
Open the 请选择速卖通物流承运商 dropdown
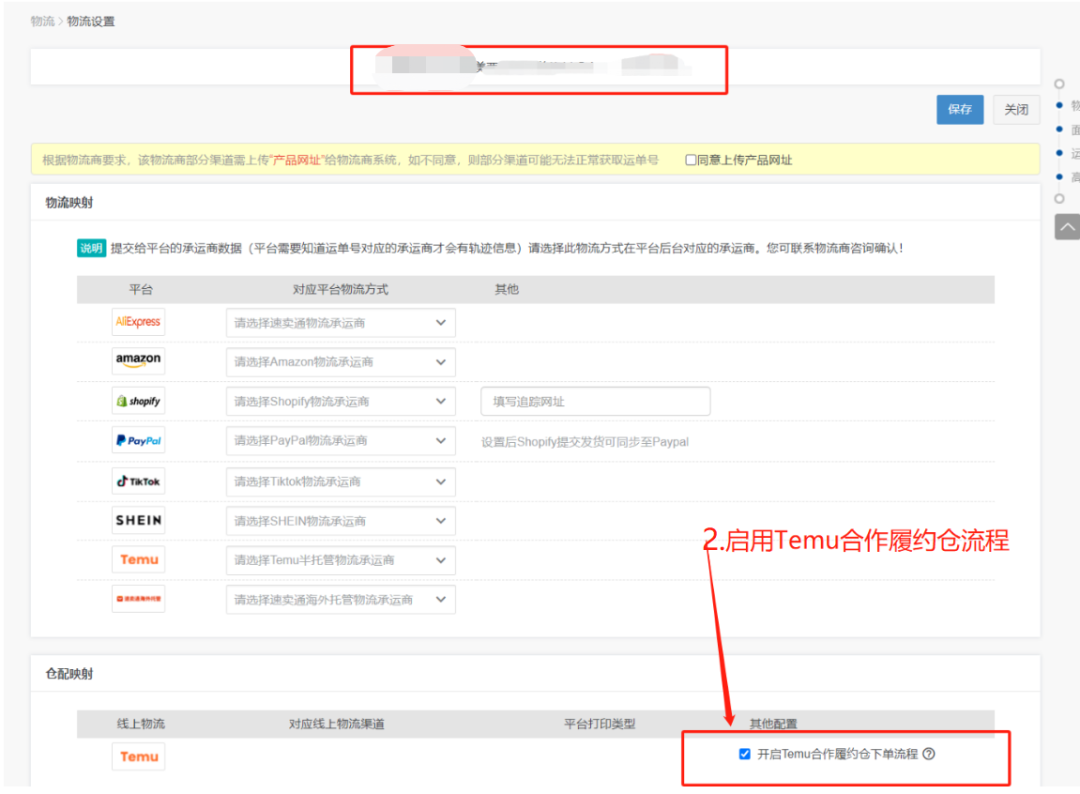click(x=340, y=322)
